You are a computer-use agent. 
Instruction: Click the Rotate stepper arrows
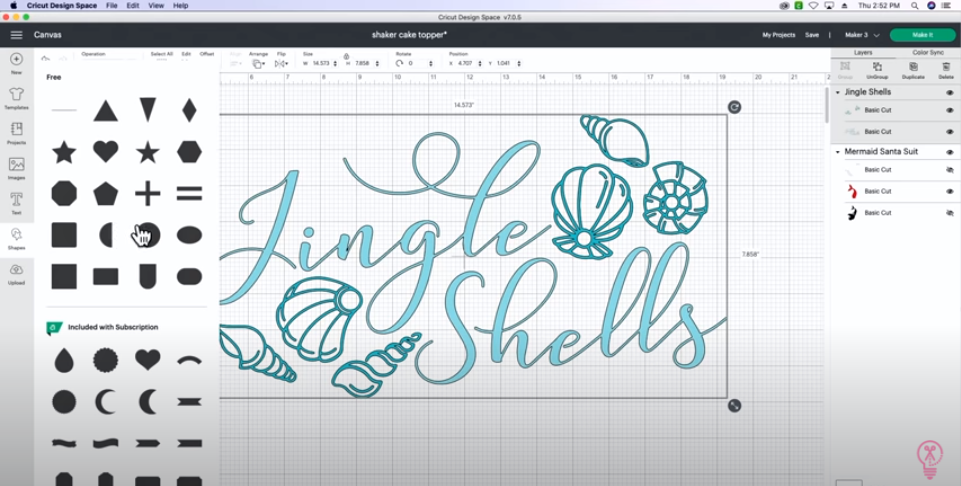[431, 64]
